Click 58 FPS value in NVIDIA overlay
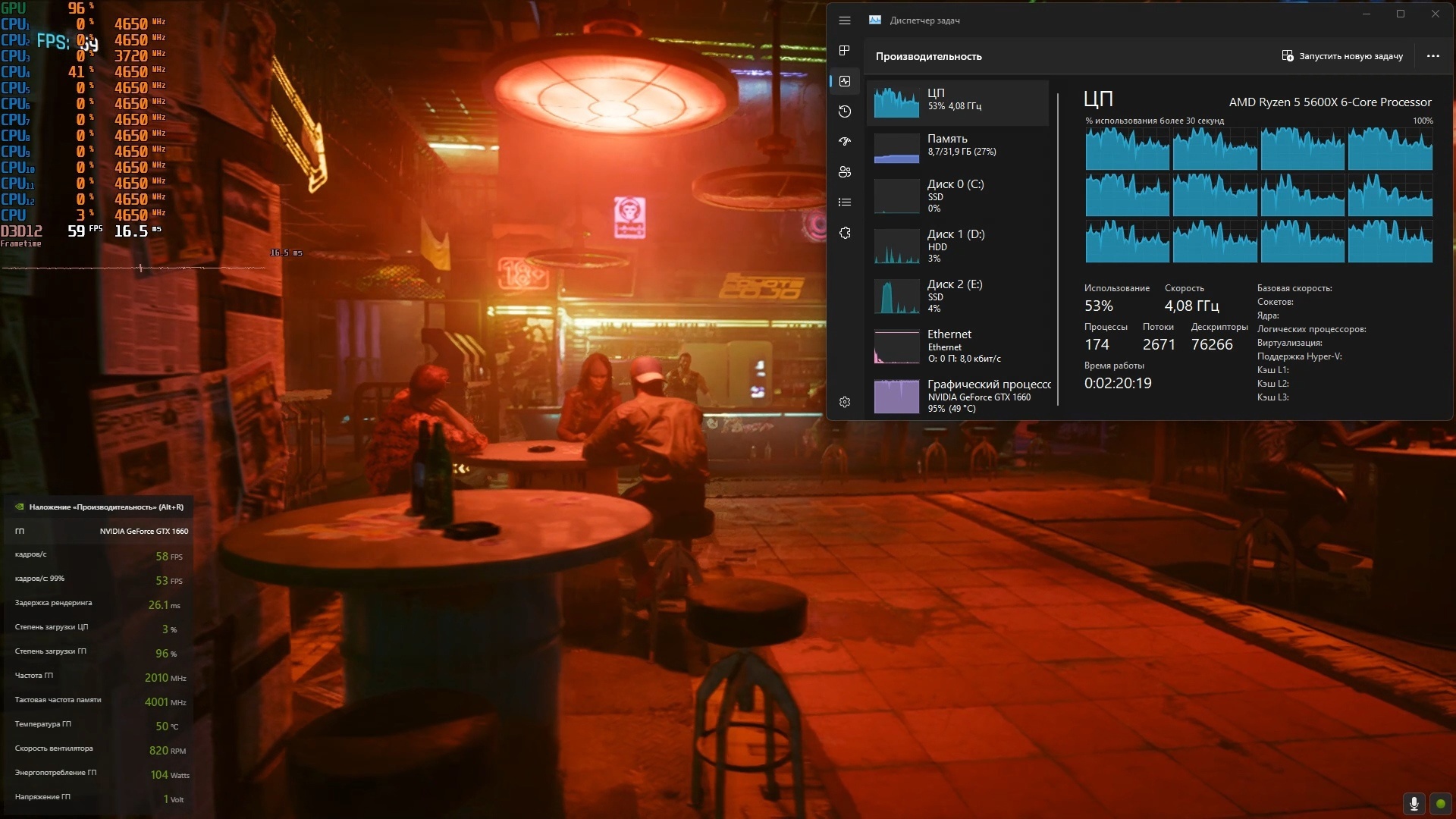The image size is (1456, 819). pos(169,557)
